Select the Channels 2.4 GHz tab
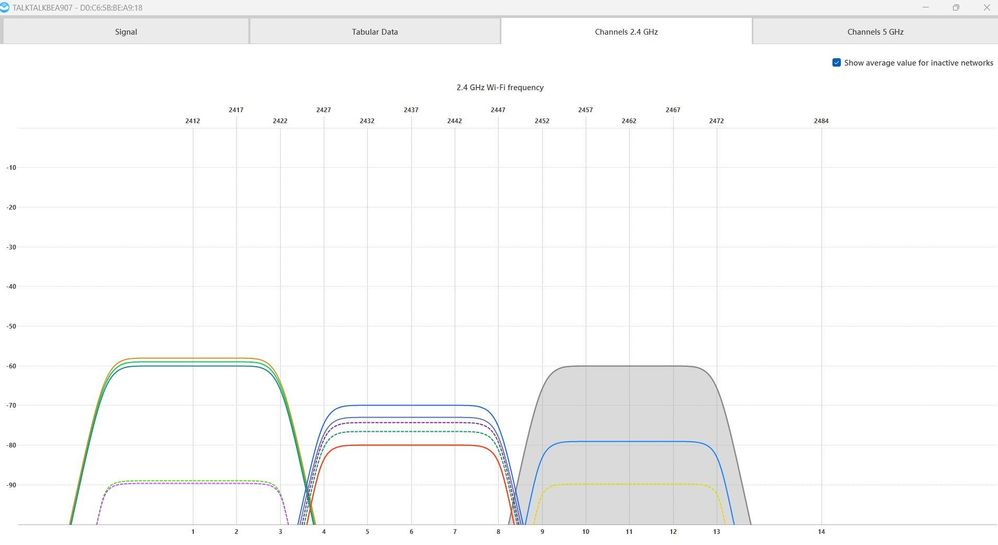This screenshot has height=545, width=998. (626, 32)
